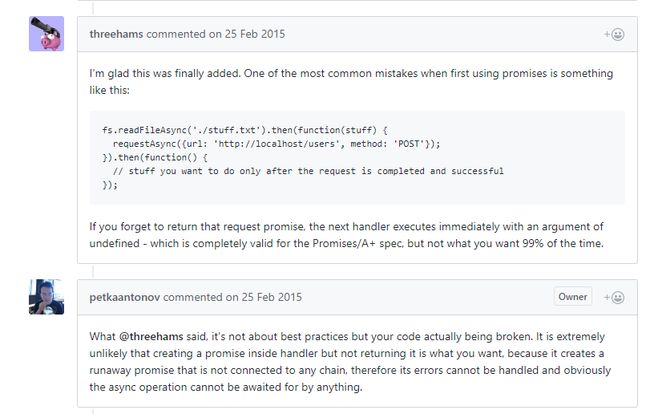Click the petkaantonov username link
Image resolution: width=650 pixels, height=414 pixels.
click(124, 297)
